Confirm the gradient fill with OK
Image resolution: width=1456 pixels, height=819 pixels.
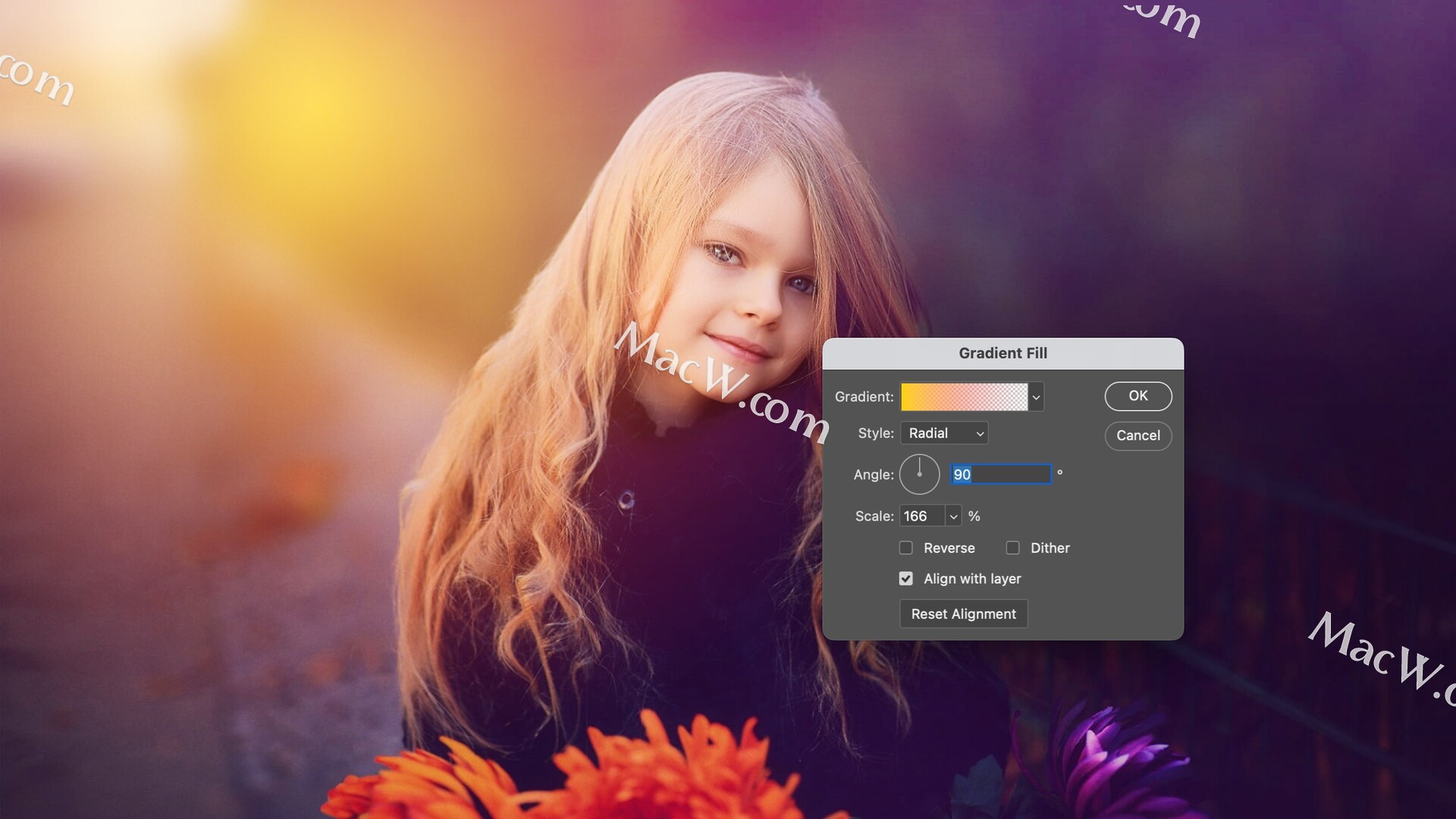point(1137,396)
